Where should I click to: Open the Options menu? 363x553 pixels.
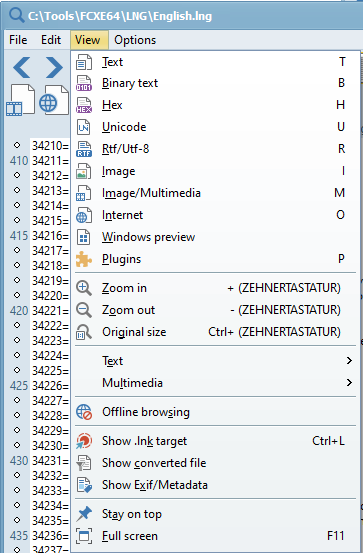click(135, 40)
